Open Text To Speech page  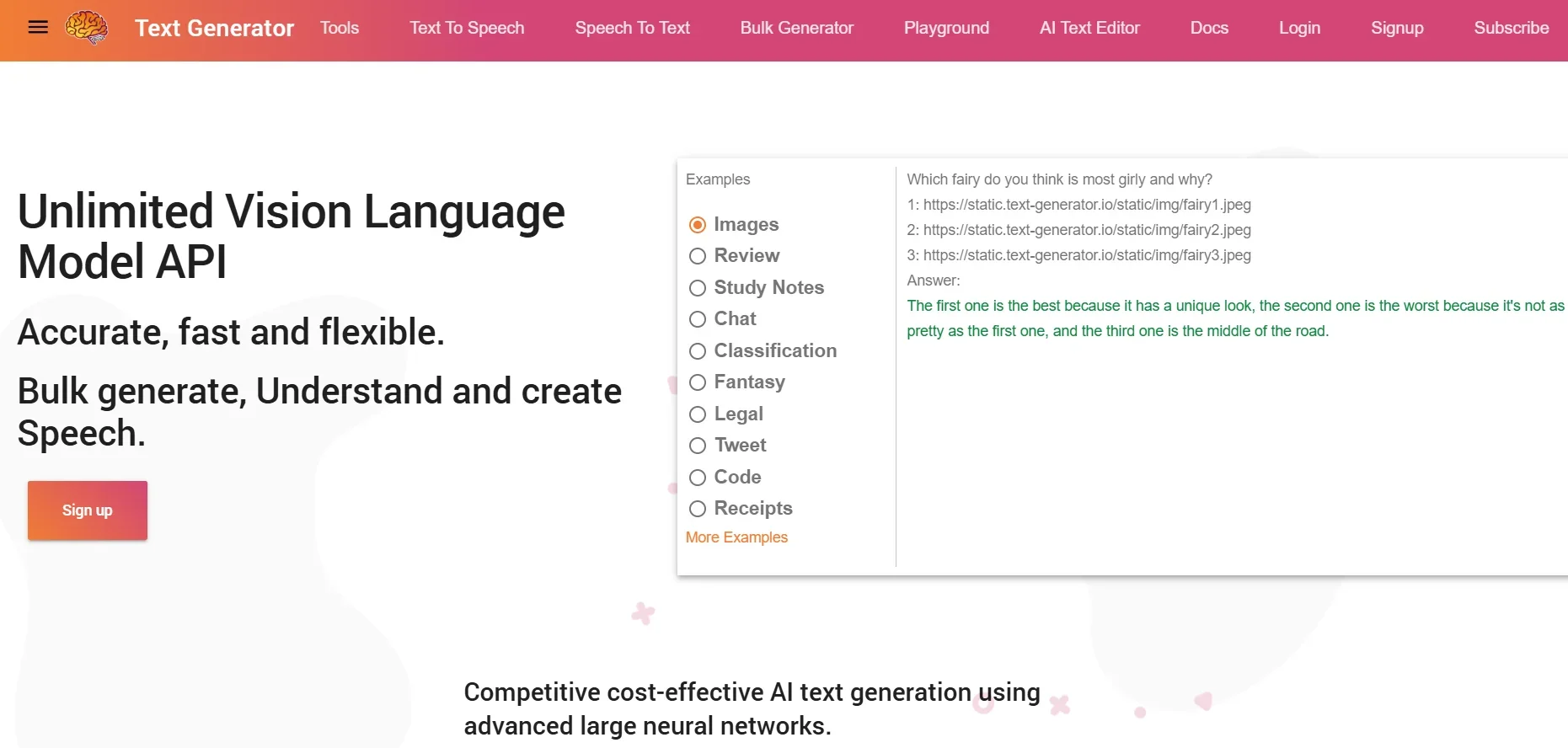[467, 28]
